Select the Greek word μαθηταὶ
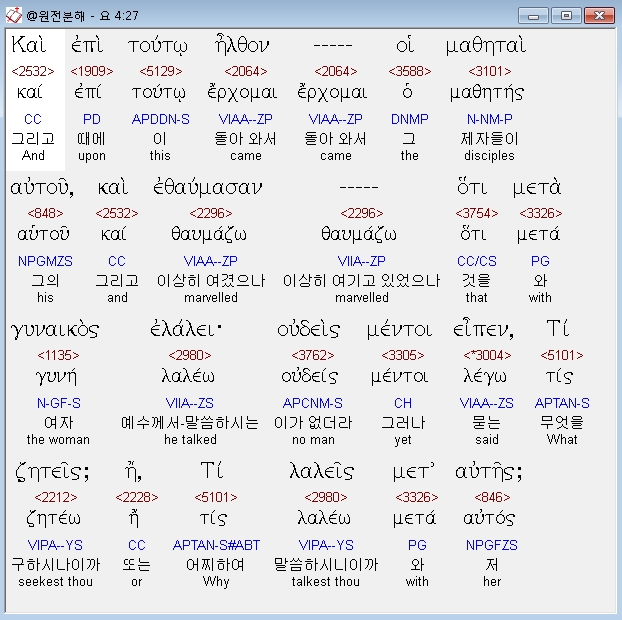This screenshot has width=622, height=620. click(x=486, y=46)
